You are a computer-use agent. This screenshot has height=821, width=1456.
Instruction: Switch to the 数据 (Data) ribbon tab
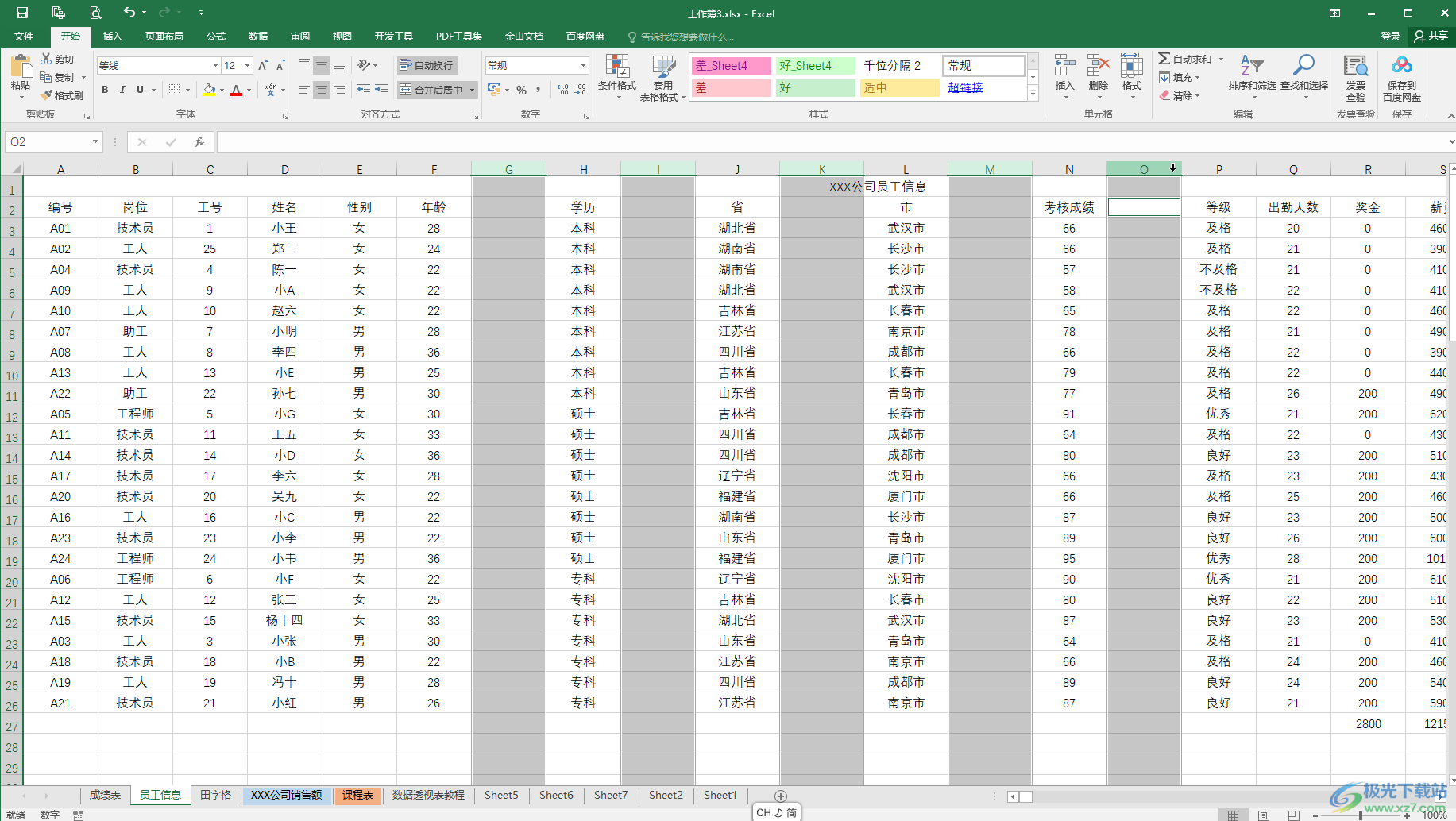click(x=258, y=37)
